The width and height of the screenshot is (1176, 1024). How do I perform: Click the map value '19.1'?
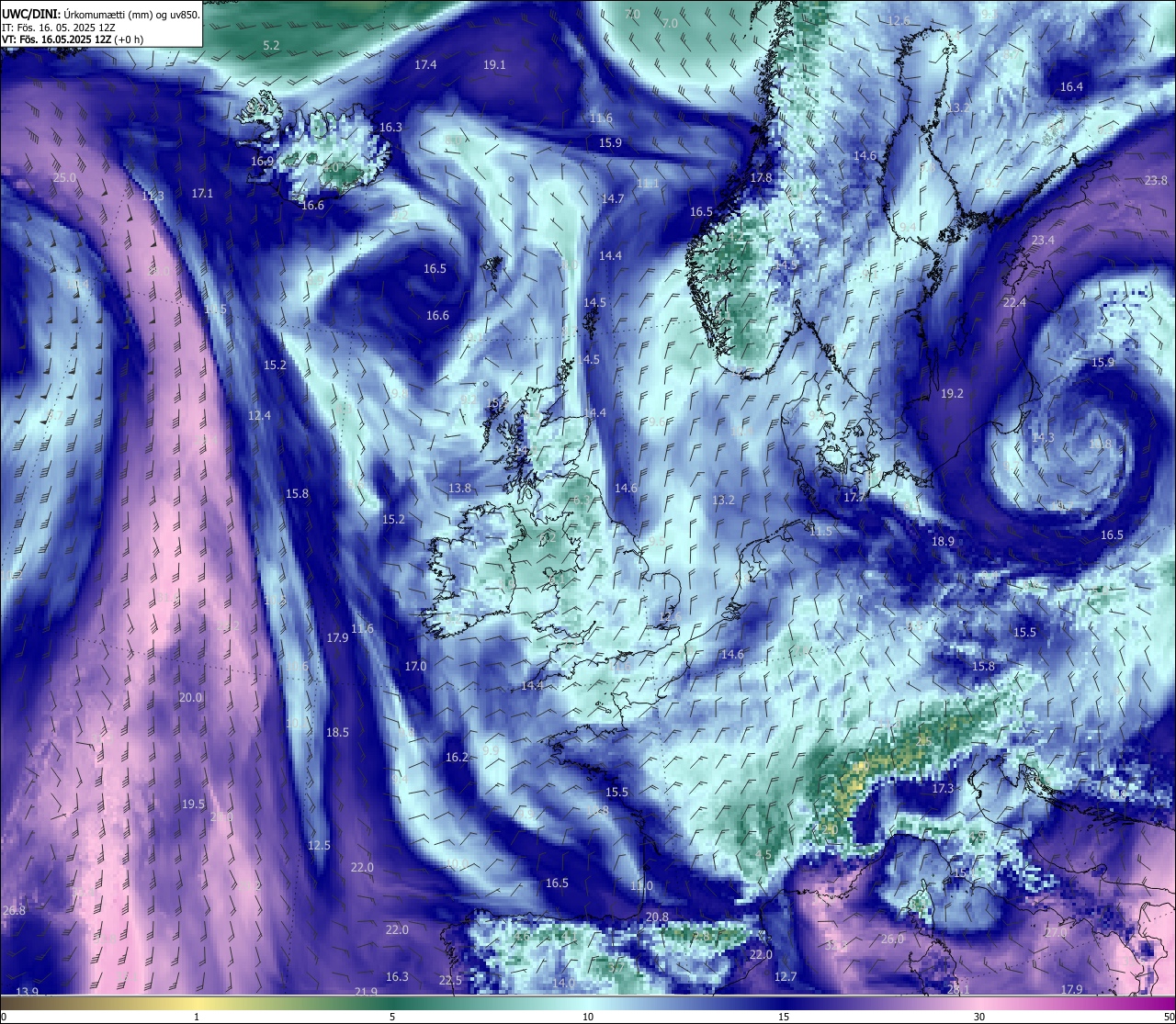coord(494,65)
